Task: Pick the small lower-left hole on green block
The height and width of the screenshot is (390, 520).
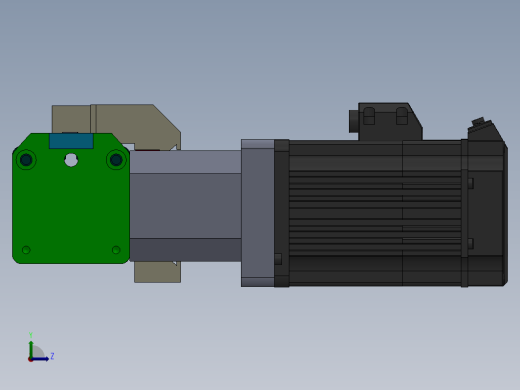Action: [x=26, y=250]
